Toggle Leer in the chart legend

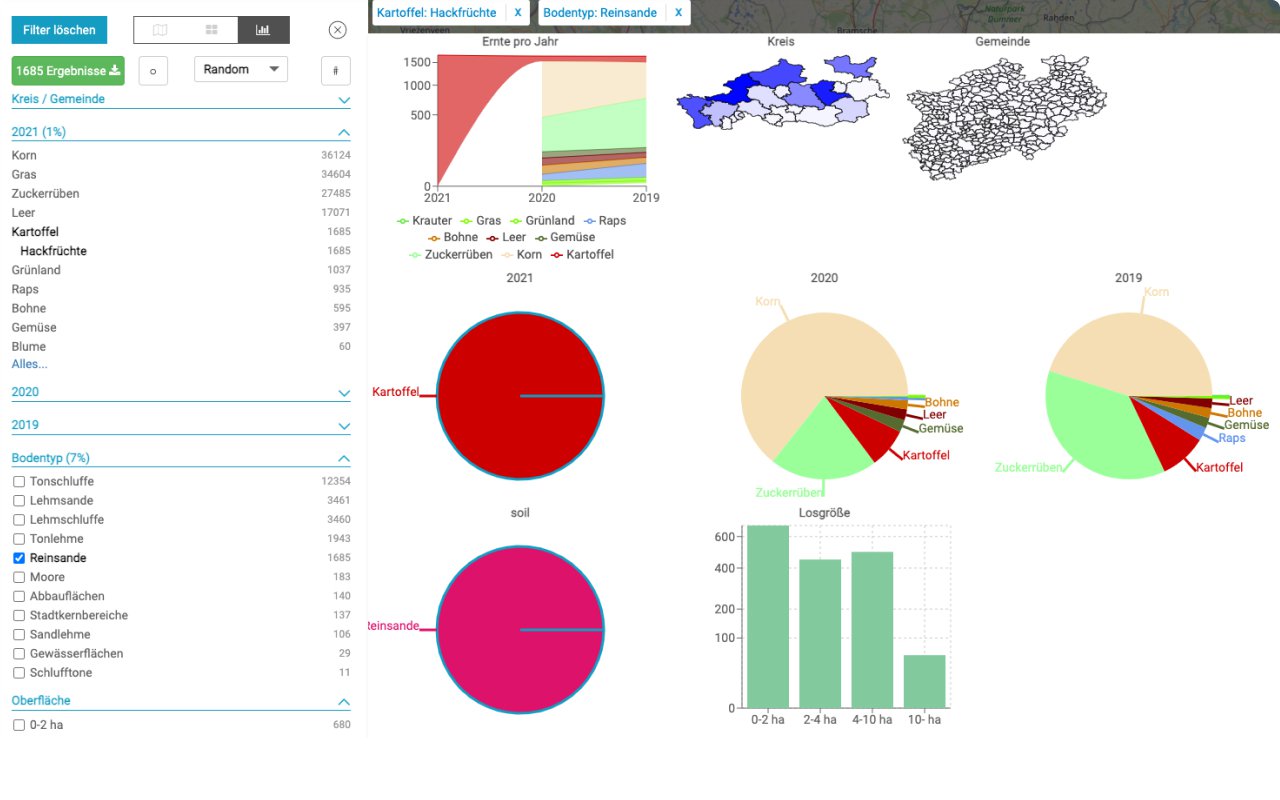[507, 238]
